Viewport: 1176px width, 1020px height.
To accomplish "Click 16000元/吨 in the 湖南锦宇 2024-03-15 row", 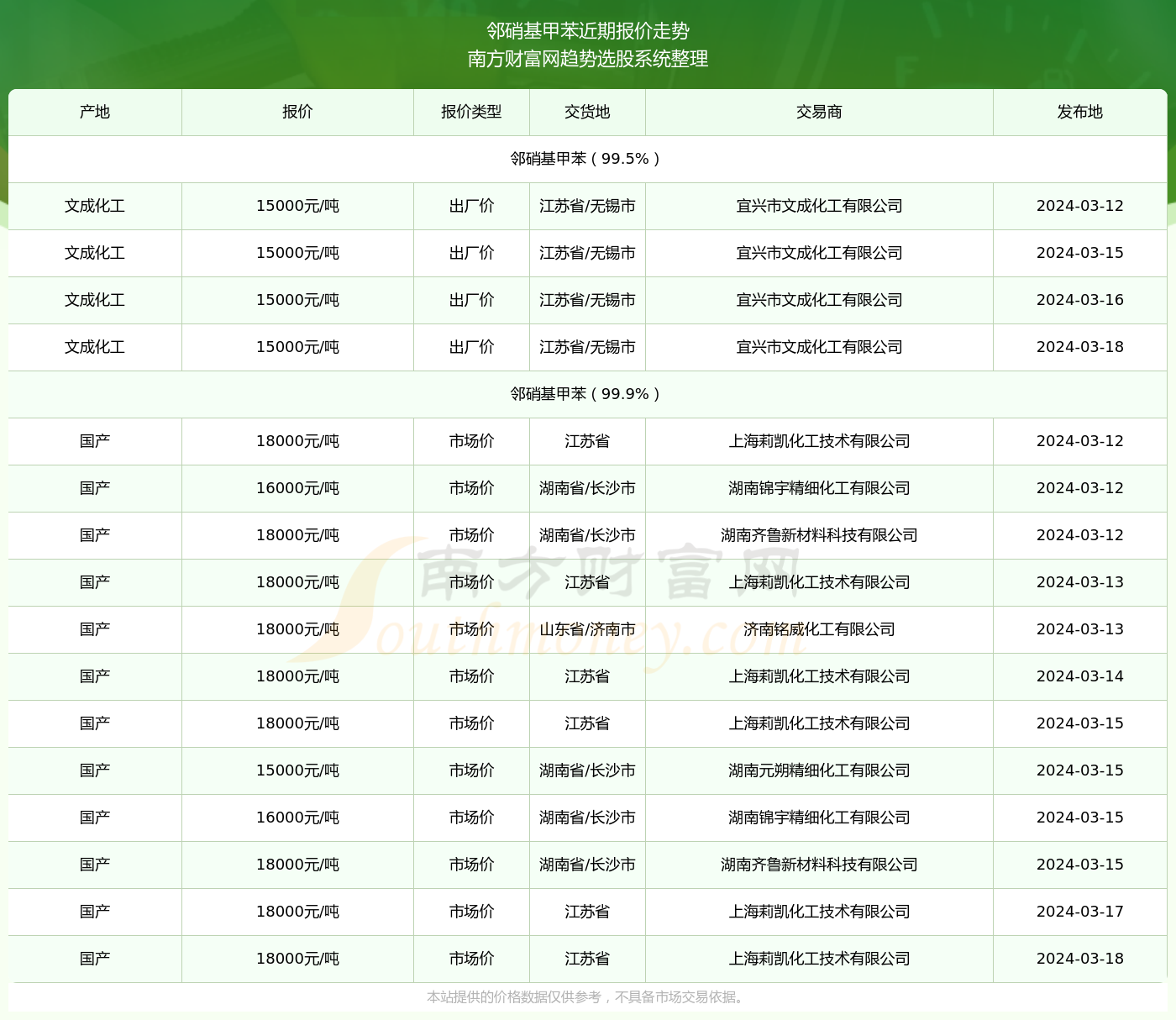I will [x=297, y=818].
